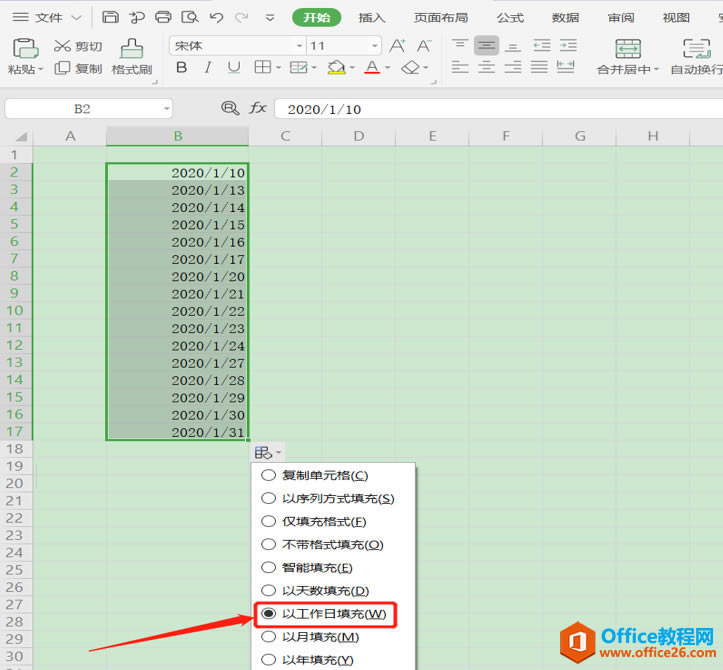Click the Undo arrow icon

tap(216, 18)
